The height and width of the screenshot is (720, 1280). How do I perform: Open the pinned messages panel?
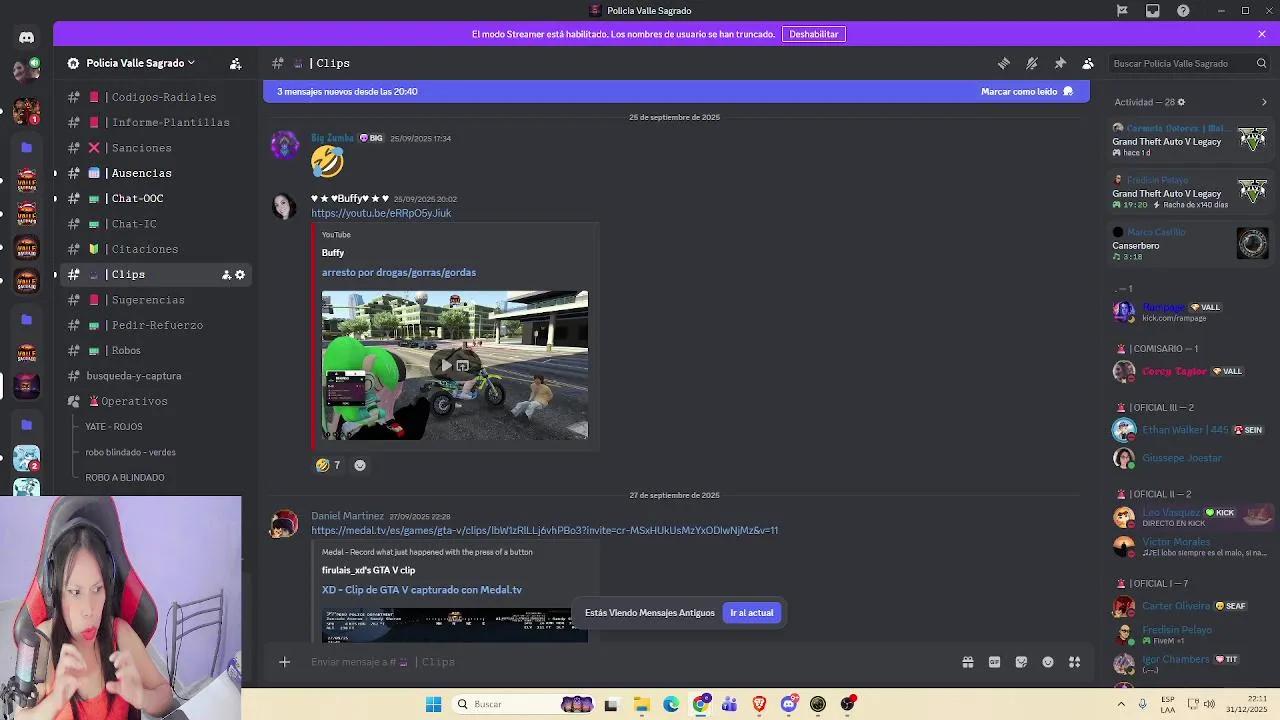(1060, 63)
